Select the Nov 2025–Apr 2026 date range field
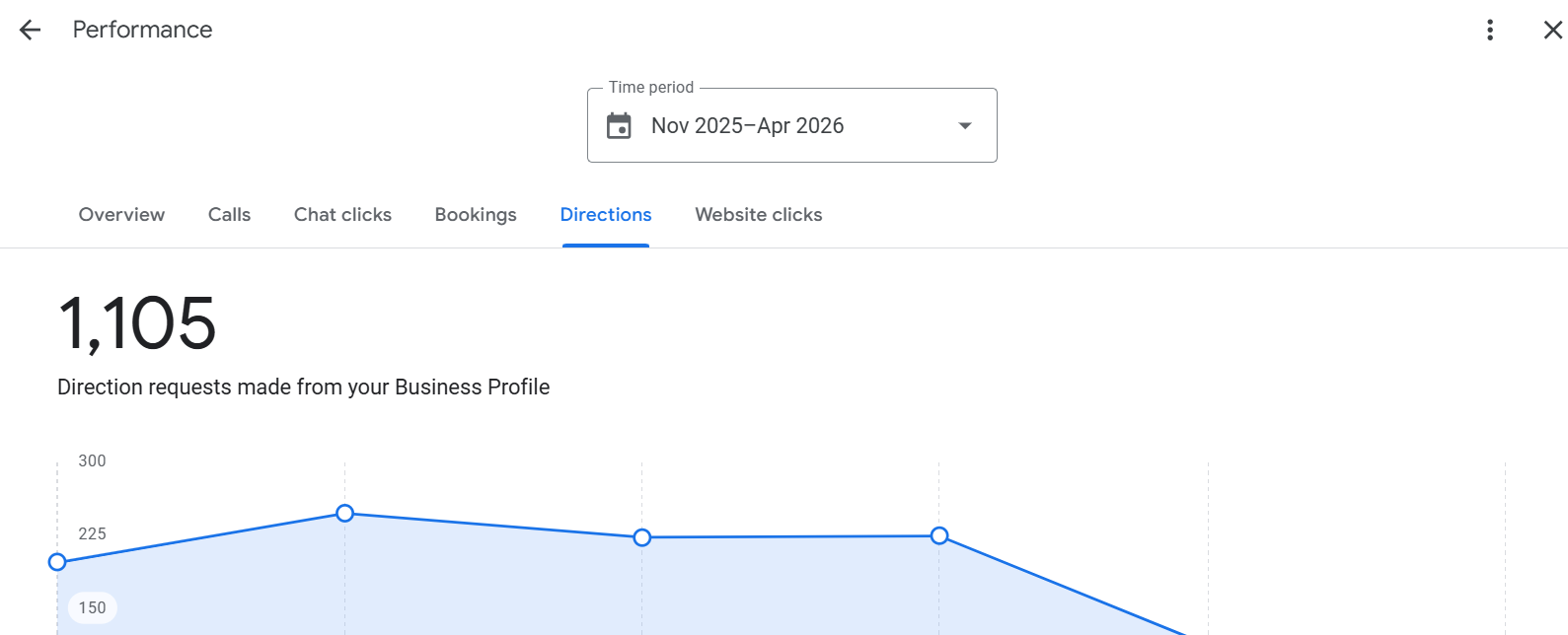 (791, 125)
